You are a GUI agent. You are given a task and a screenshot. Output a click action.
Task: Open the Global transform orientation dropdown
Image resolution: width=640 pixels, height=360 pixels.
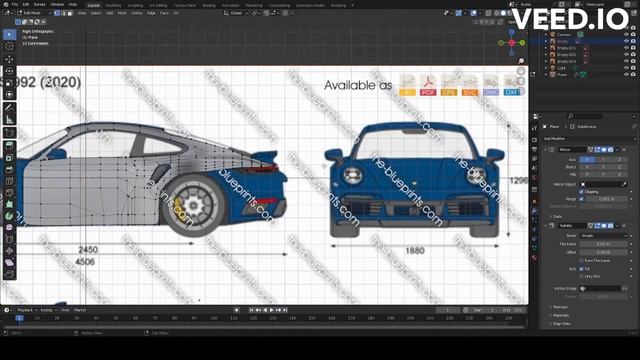pos(236,13)
